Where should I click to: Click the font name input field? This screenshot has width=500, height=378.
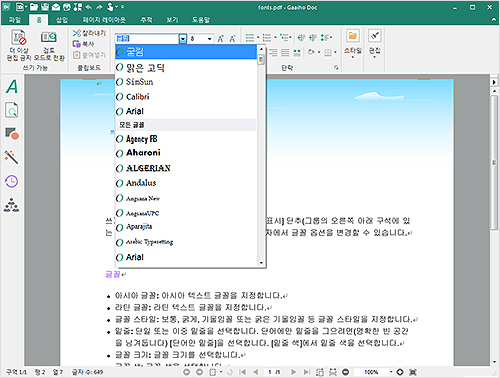(x=147, y=39)
